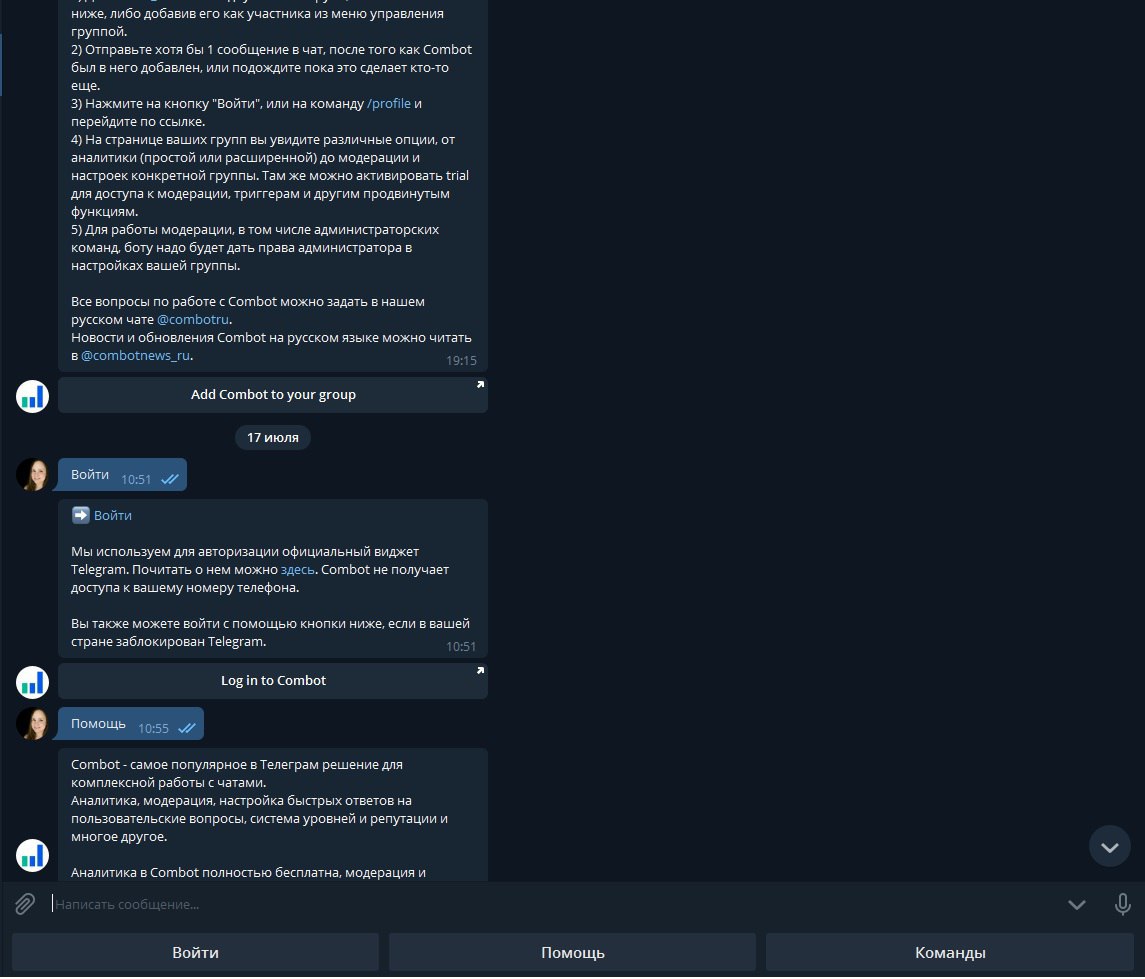Click the Log in to Combot button

click(x=273, y=681)
